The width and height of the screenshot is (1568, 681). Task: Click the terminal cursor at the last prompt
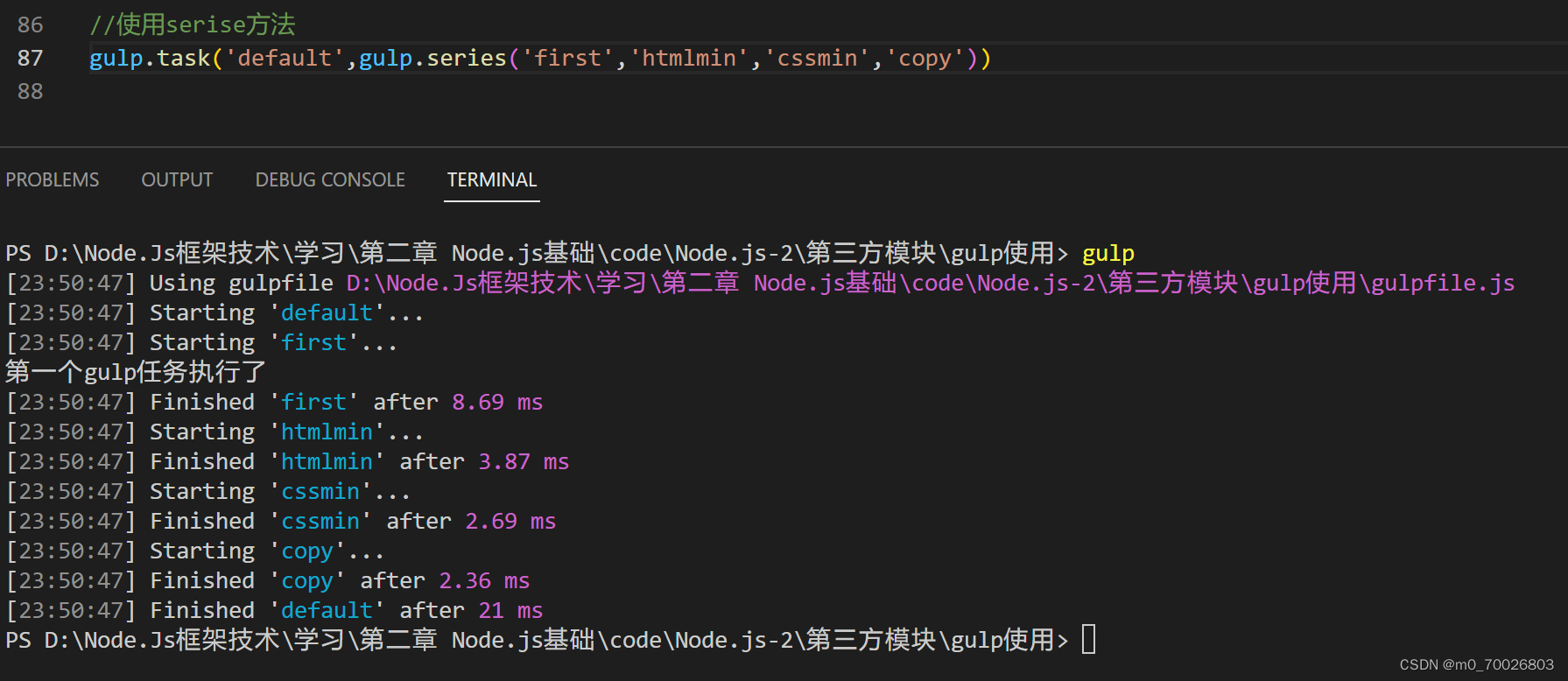coord(1089,640)
